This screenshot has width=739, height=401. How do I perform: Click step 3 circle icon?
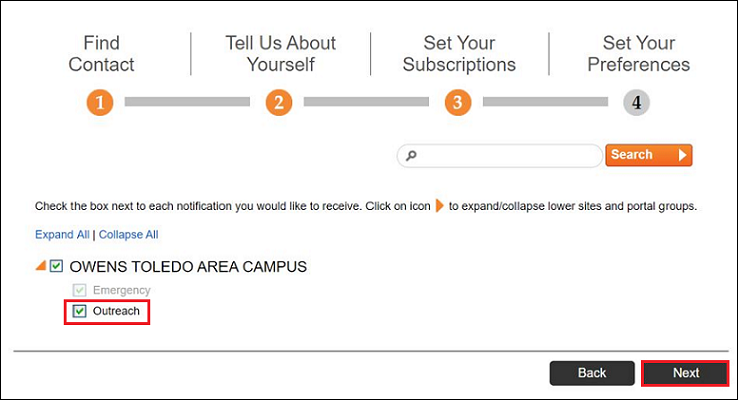(458, 102)
